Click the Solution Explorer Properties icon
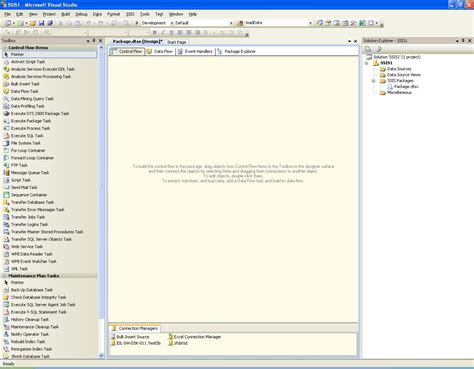The image size is (474, 369). 368,49
